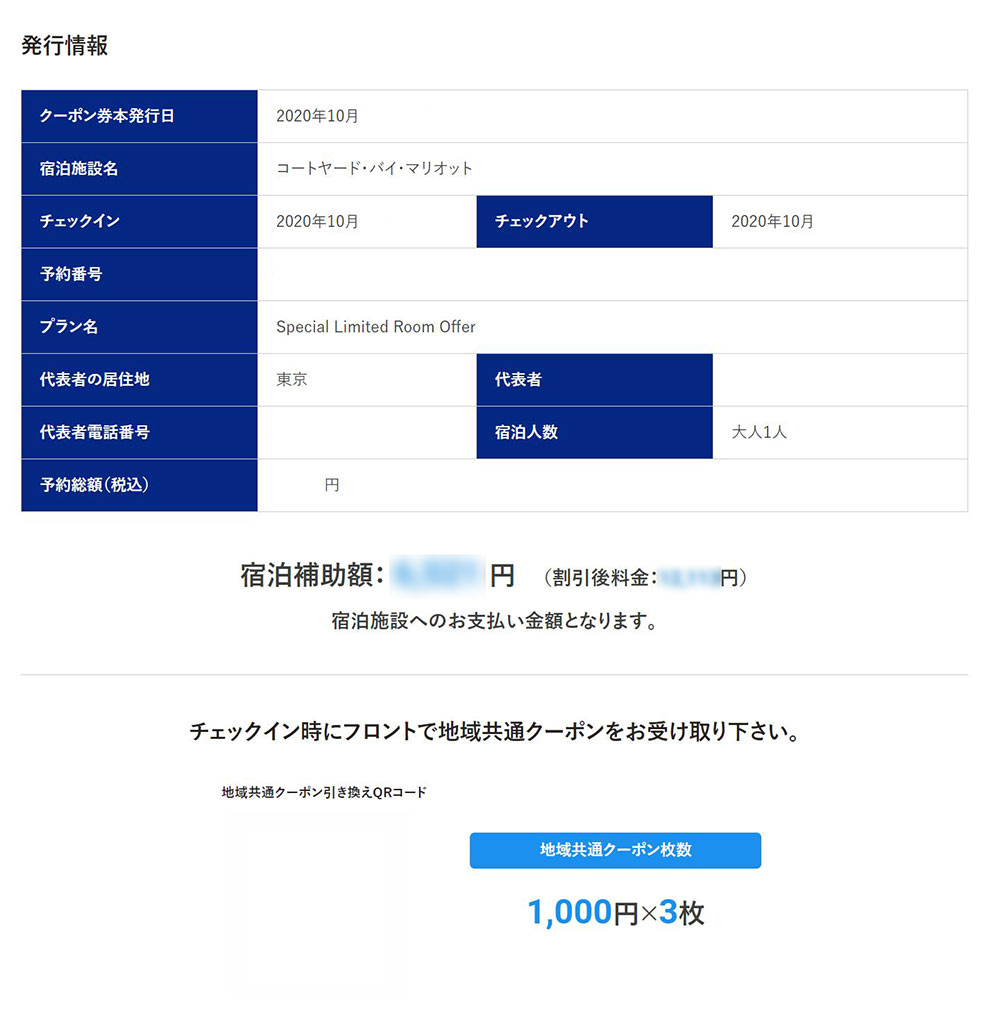The image size is (1001, 1032).
Task: Click the 1,000円×3枚 coupon count text
Action: coord(615,912)
